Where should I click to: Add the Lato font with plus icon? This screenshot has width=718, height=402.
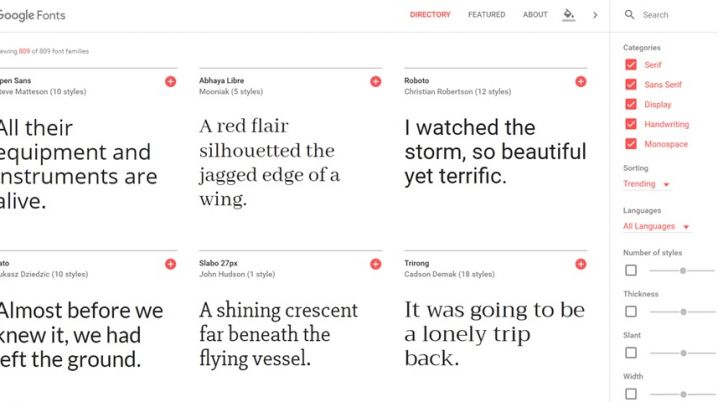[x=170, y=264]
